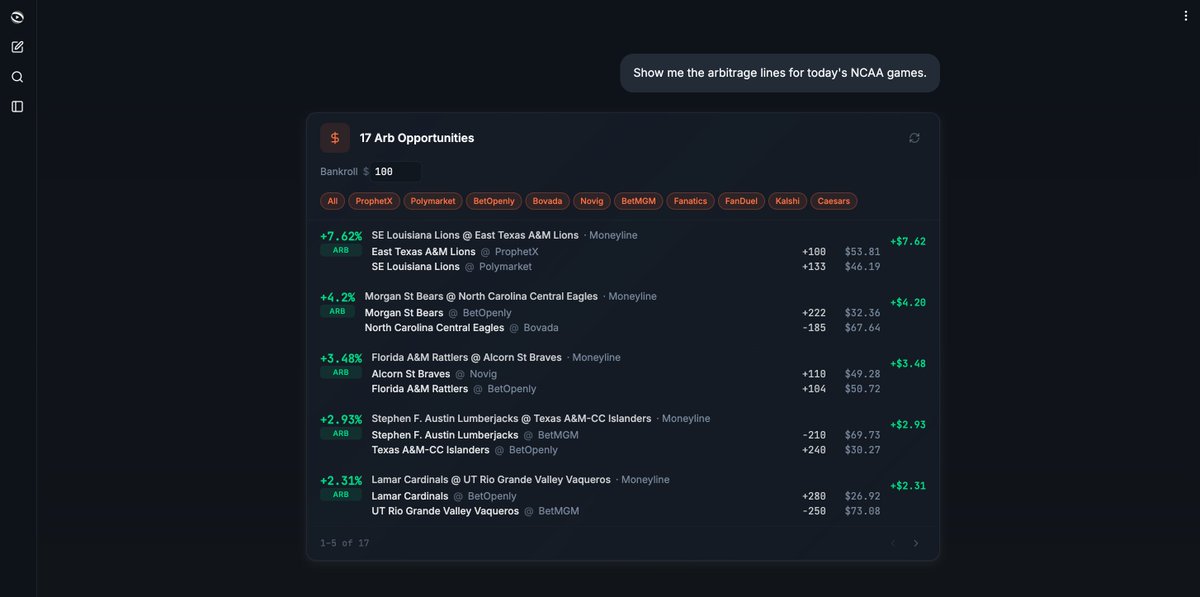Image resolution: width=1200 pixels, height=597 pixels.
Task: Click the +3.48% arb percentage
Action: [x=341, y=358]
